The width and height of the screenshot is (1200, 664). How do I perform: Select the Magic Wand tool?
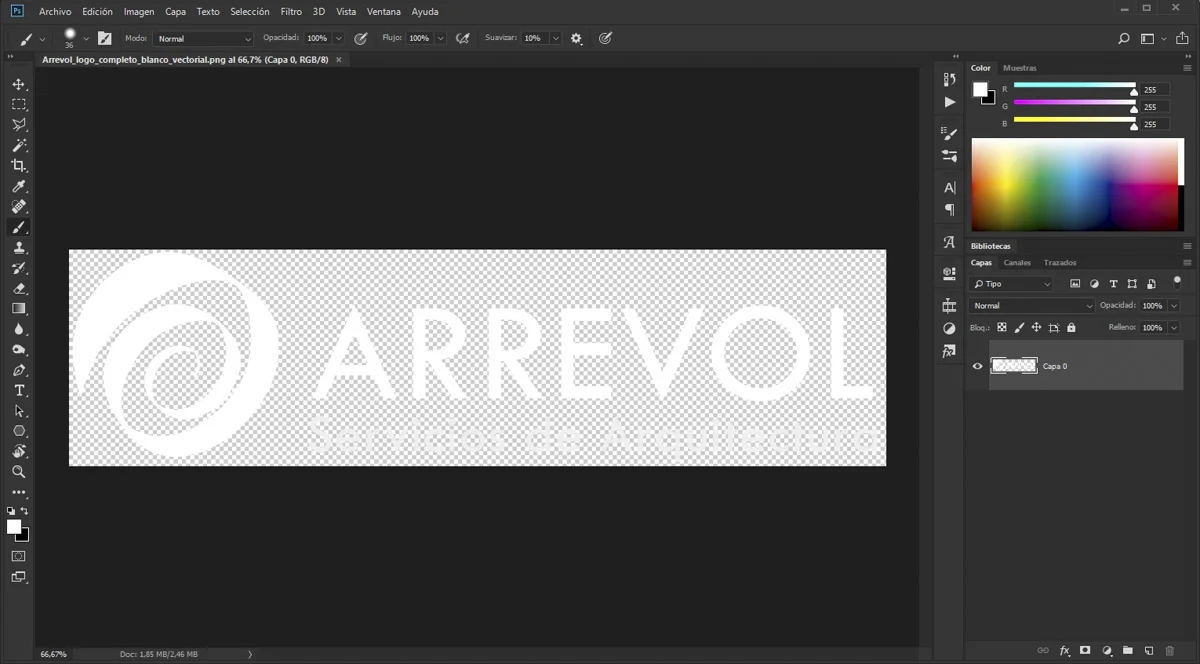pos(18,145)
